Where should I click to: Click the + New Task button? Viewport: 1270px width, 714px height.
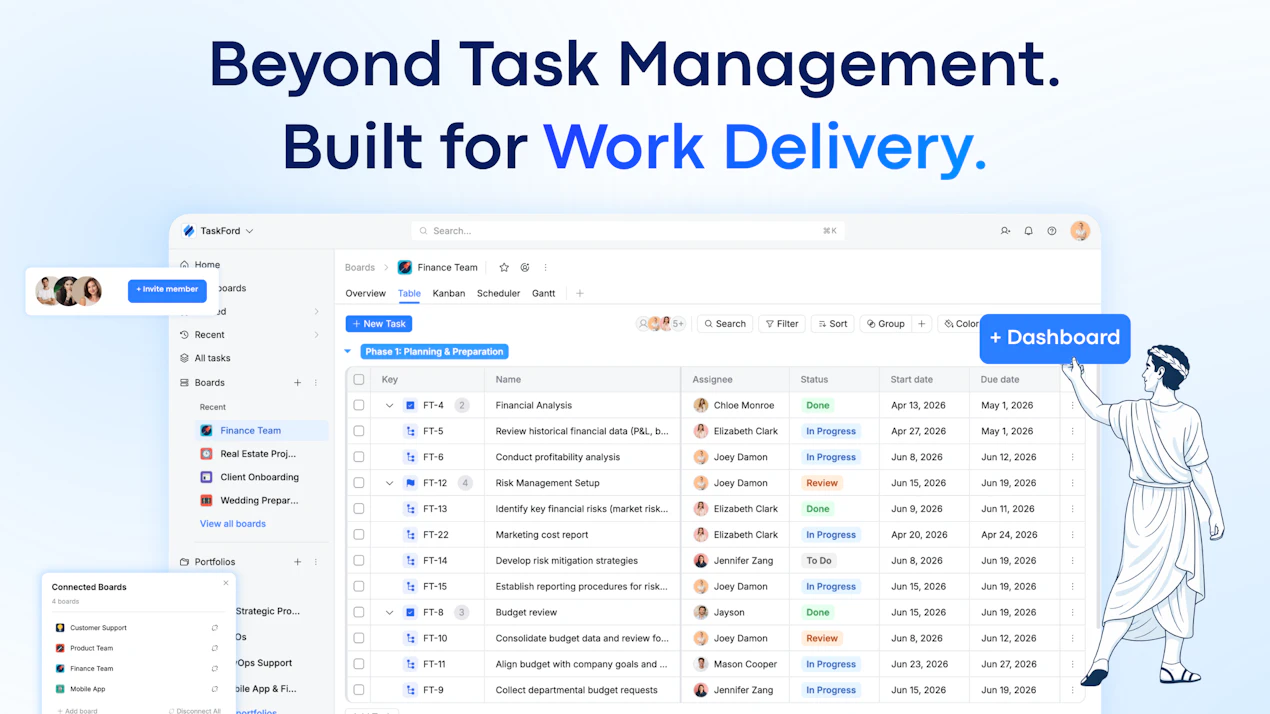pyautogui.click(x=379, y=324)
